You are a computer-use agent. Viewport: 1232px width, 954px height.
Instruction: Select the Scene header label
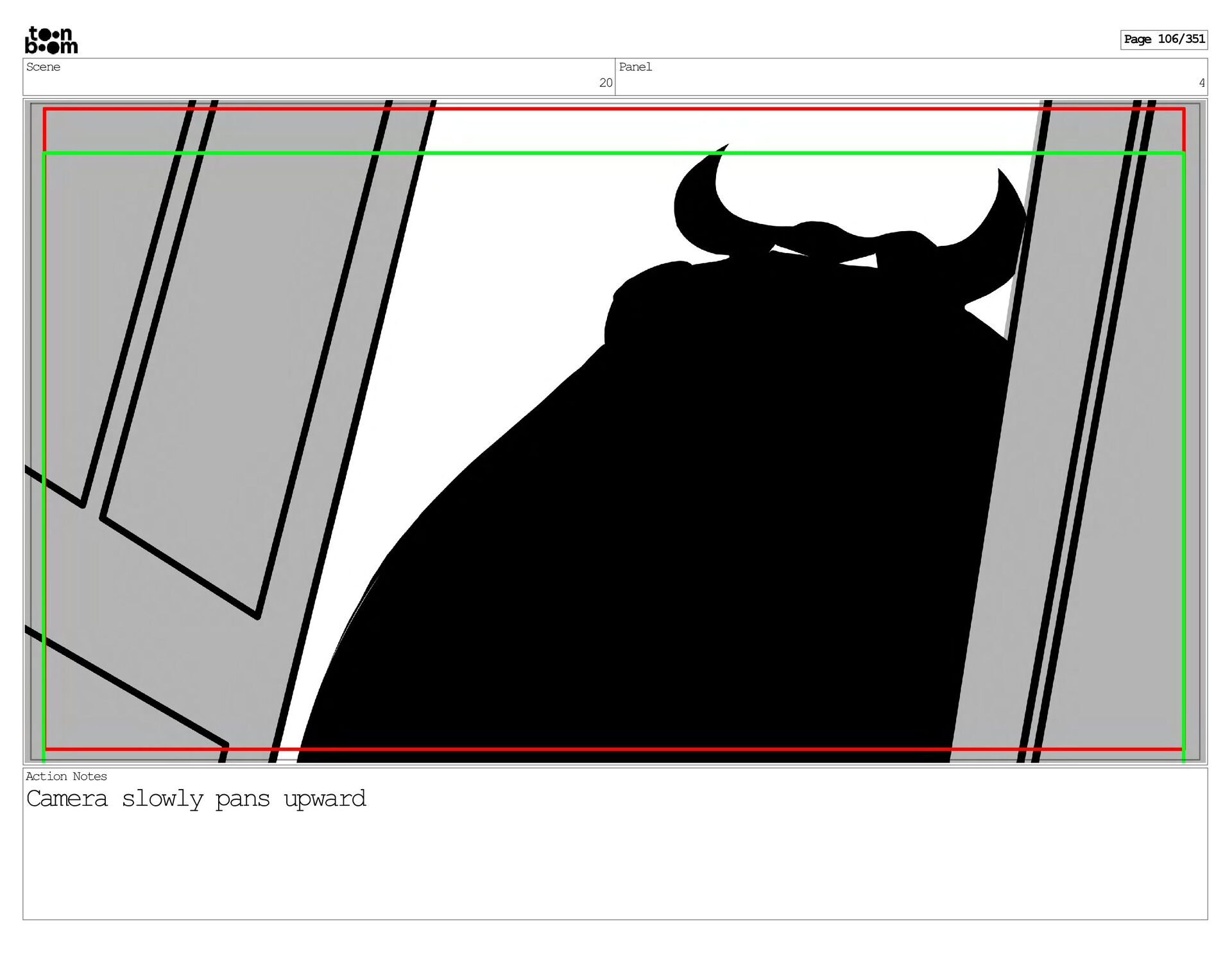(43, 67)
